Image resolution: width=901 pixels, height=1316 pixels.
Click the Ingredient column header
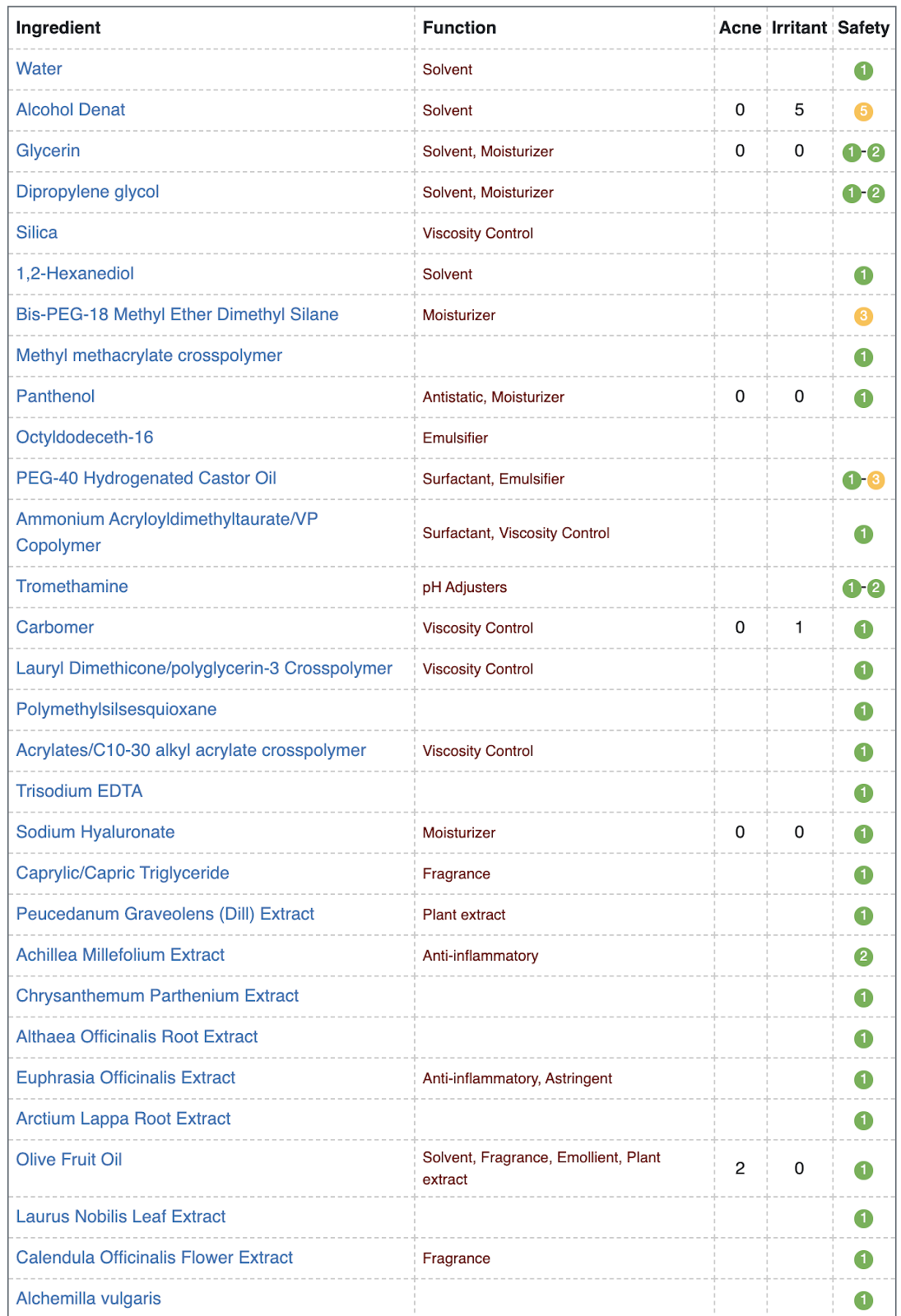pyautogui.click(x=58, y=28)
